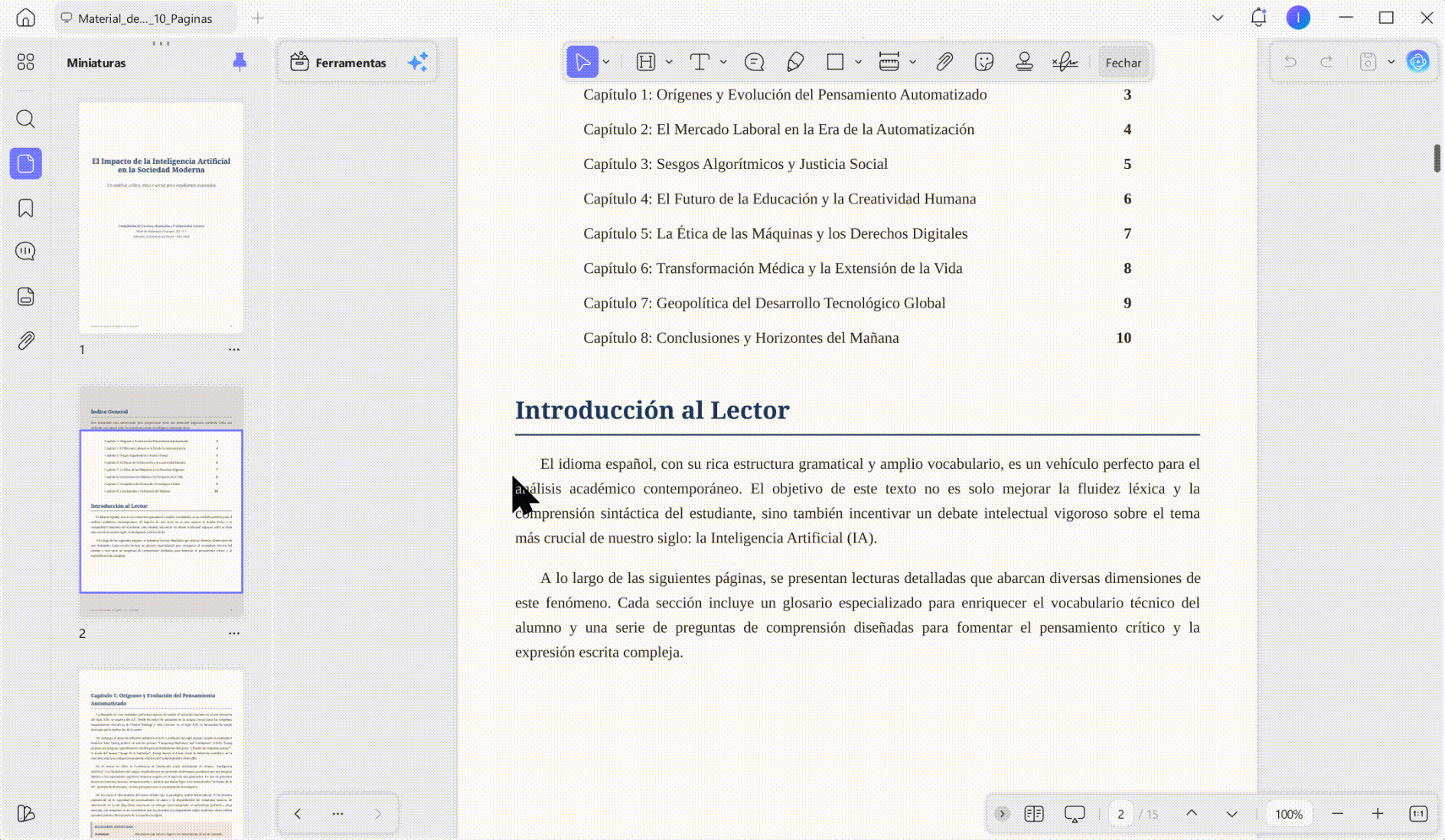Select page 1 thumbnail
1445x840 pixels.
tap(161, 217)
